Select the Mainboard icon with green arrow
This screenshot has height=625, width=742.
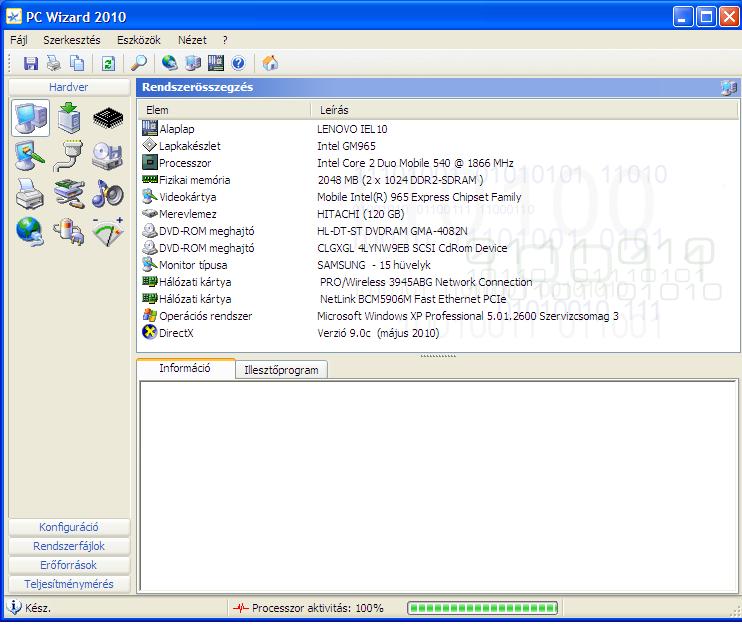pos(70,118)
